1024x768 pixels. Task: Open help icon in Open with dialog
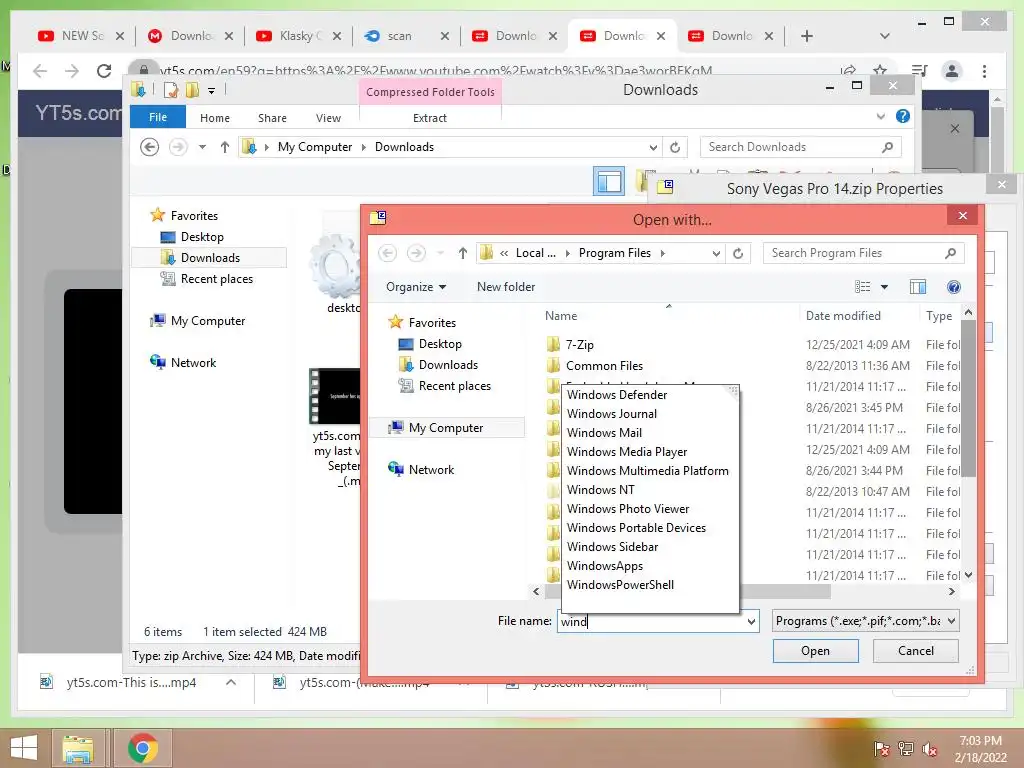tap(953, 287)
